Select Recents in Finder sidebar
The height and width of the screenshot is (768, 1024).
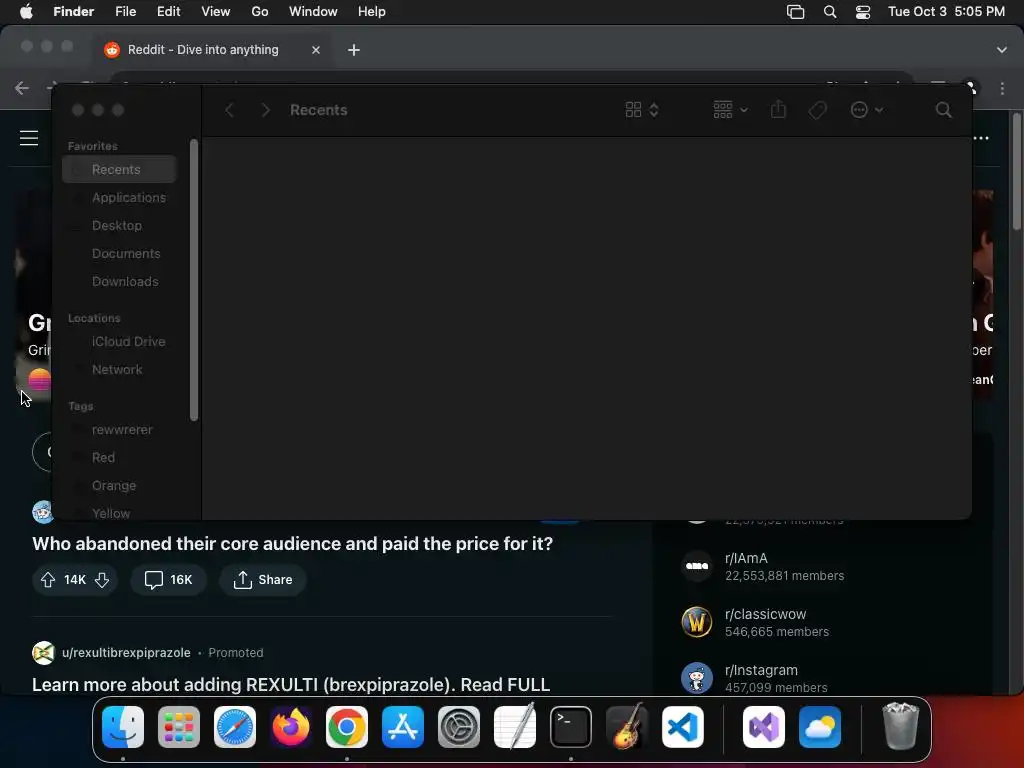[x=119, y=169]
